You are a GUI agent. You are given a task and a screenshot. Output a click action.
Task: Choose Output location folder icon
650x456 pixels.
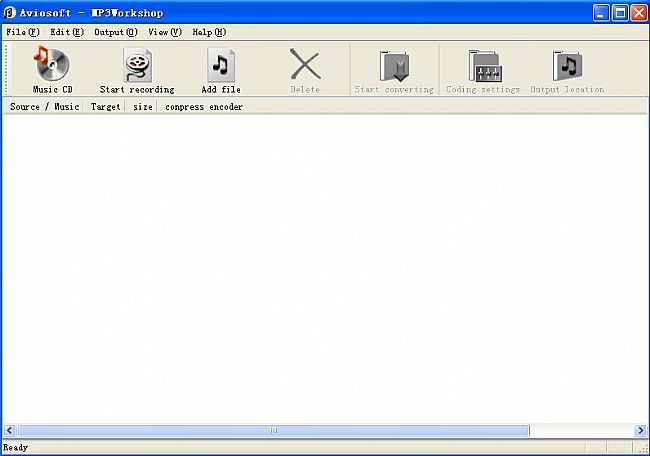pyautogui.click(x=568, y=66)
